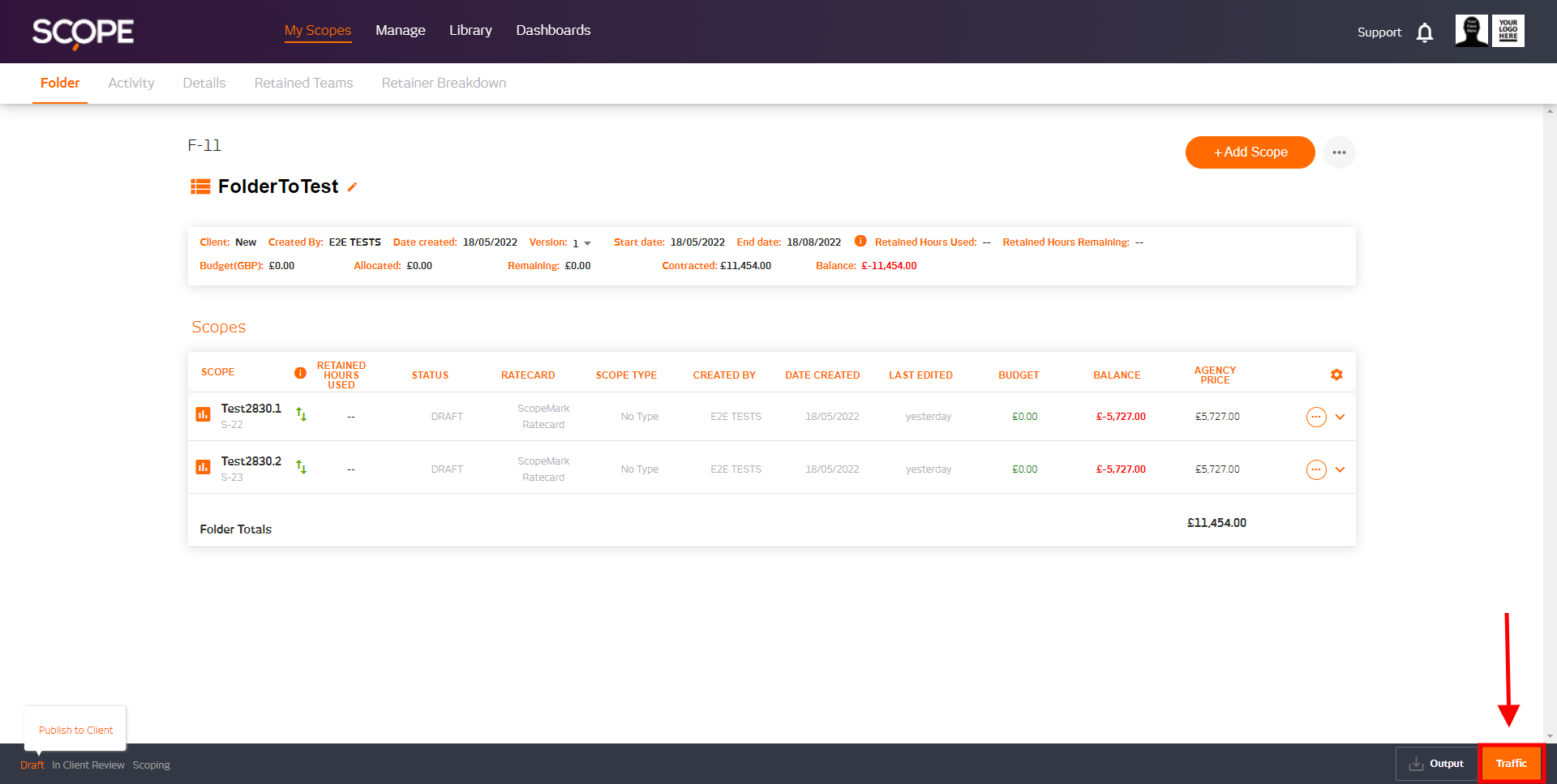Sort by the BALANCE column header
This screenshot has height=784, width=1557.
1117,375
